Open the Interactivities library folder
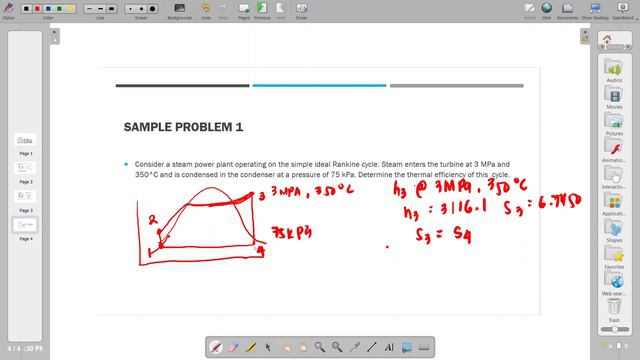Image resolution: width=640 pixels, height=360 pixels. [614, 178]
